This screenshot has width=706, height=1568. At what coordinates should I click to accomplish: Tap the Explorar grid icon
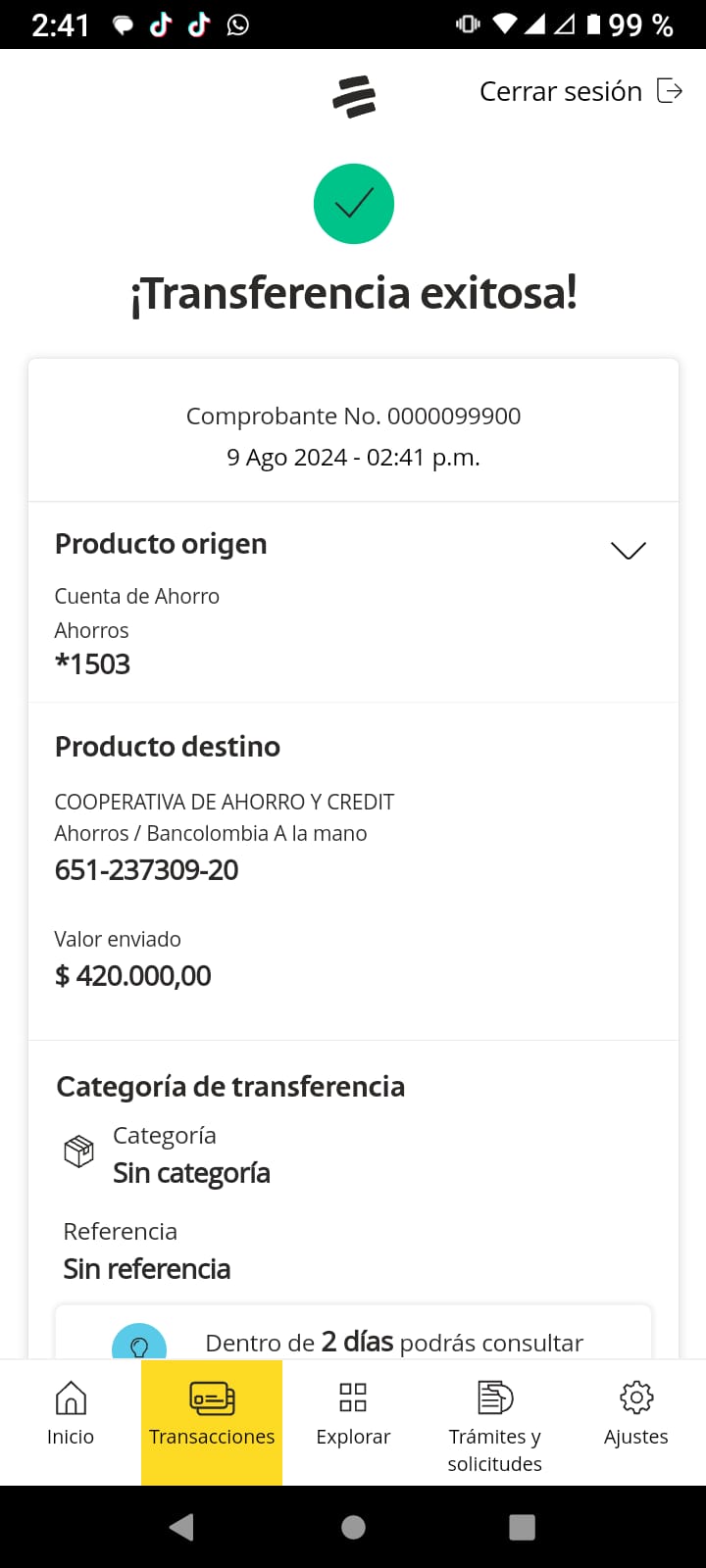(353, 1397)
